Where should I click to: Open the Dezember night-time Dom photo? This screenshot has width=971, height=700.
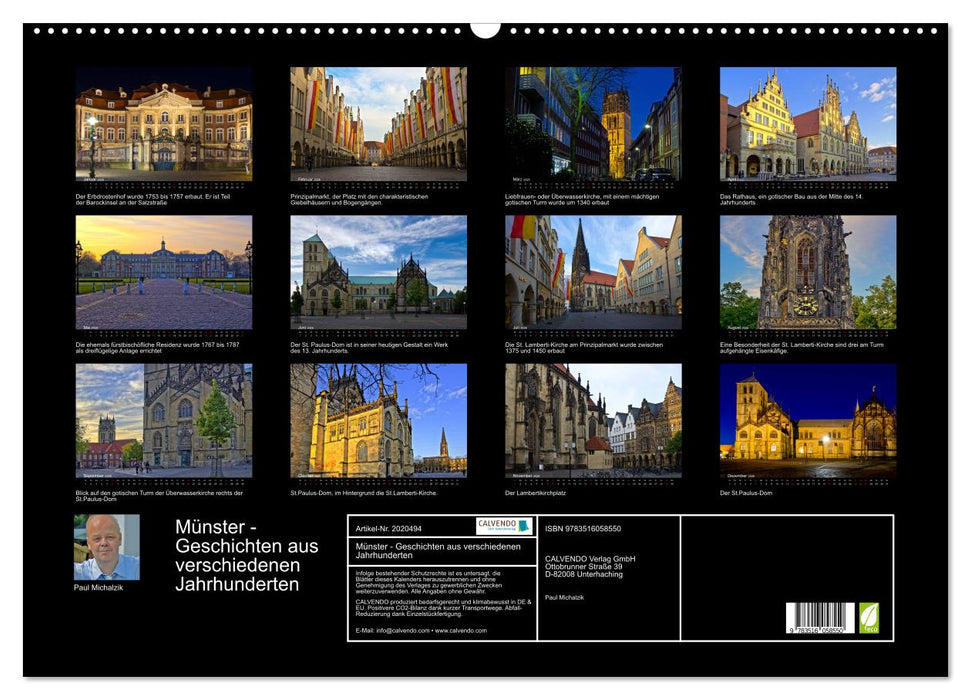click(x=805, y=420)
